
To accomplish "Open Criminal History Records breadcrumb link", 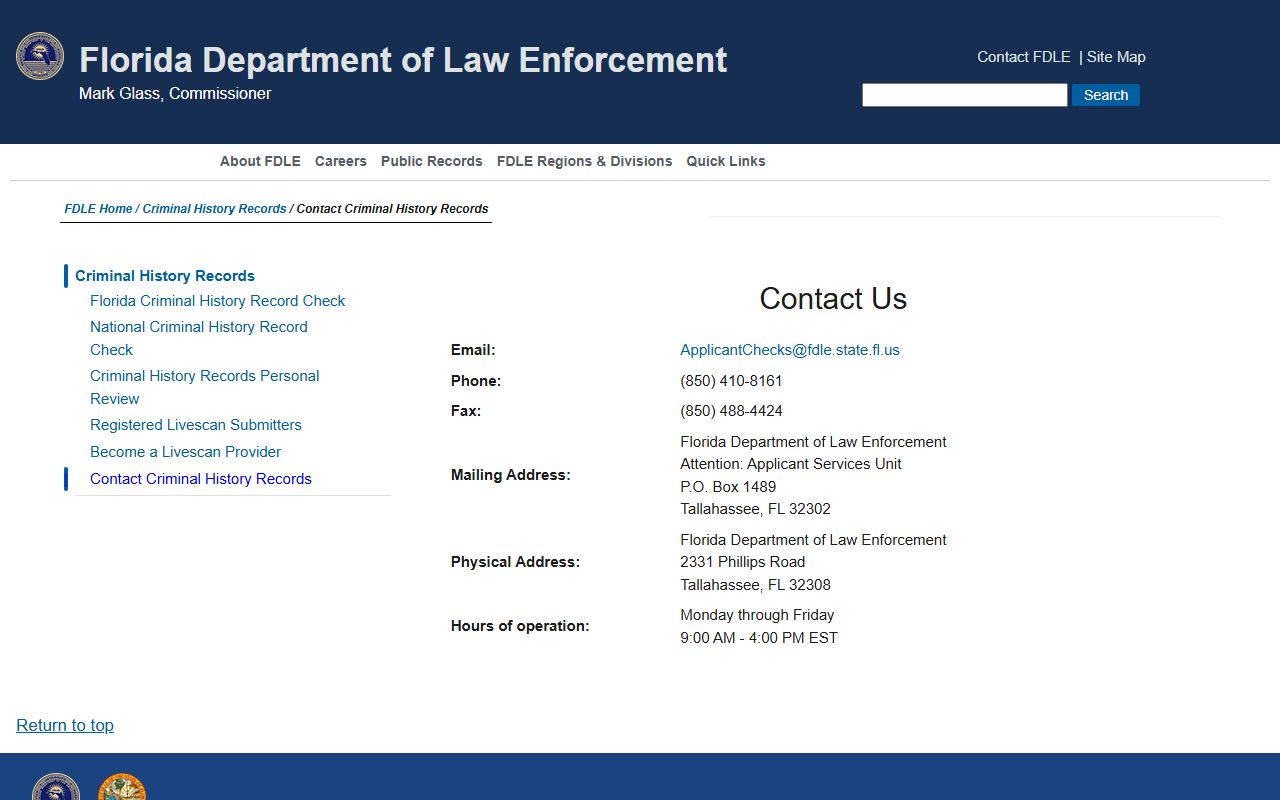I will pyautogui.click(x=214, y=209).
